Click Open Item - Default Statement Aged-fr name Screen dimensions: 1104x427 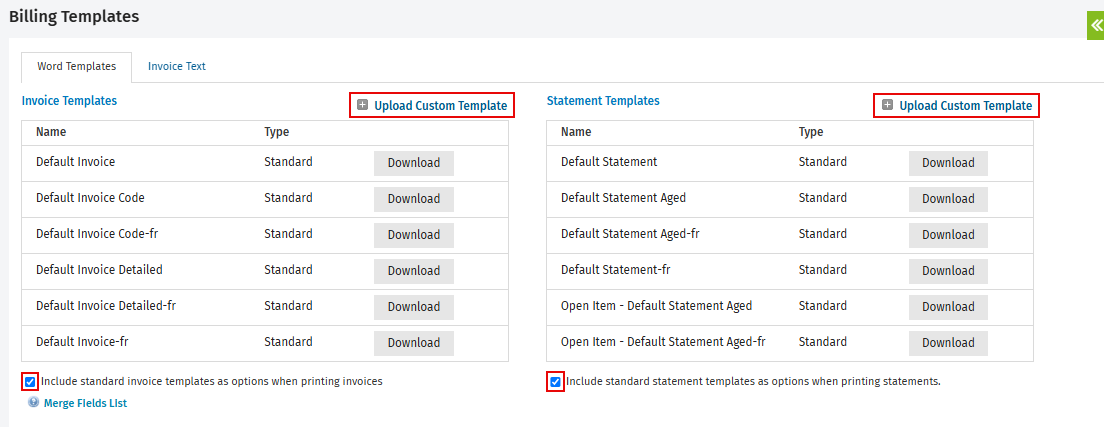[x=663, y=342]
